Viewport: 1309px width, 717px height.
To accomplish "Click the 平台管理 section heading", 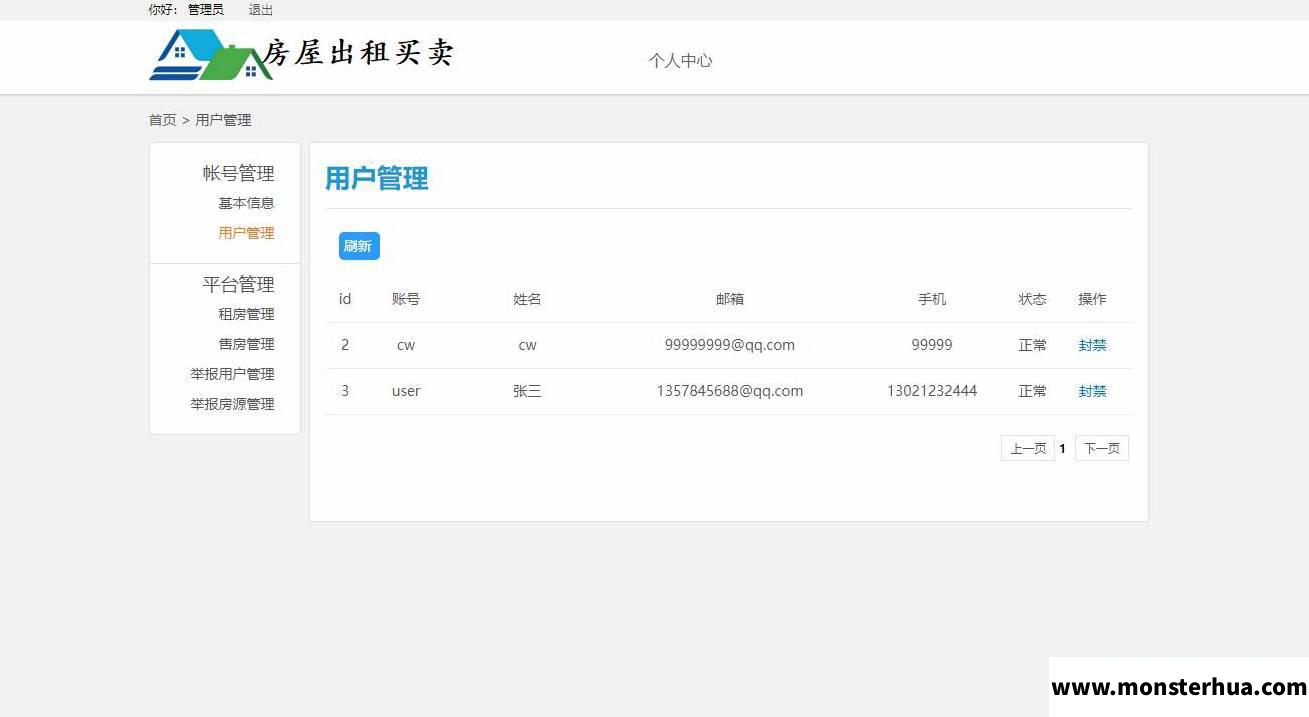I will click(x=238, y=284).
